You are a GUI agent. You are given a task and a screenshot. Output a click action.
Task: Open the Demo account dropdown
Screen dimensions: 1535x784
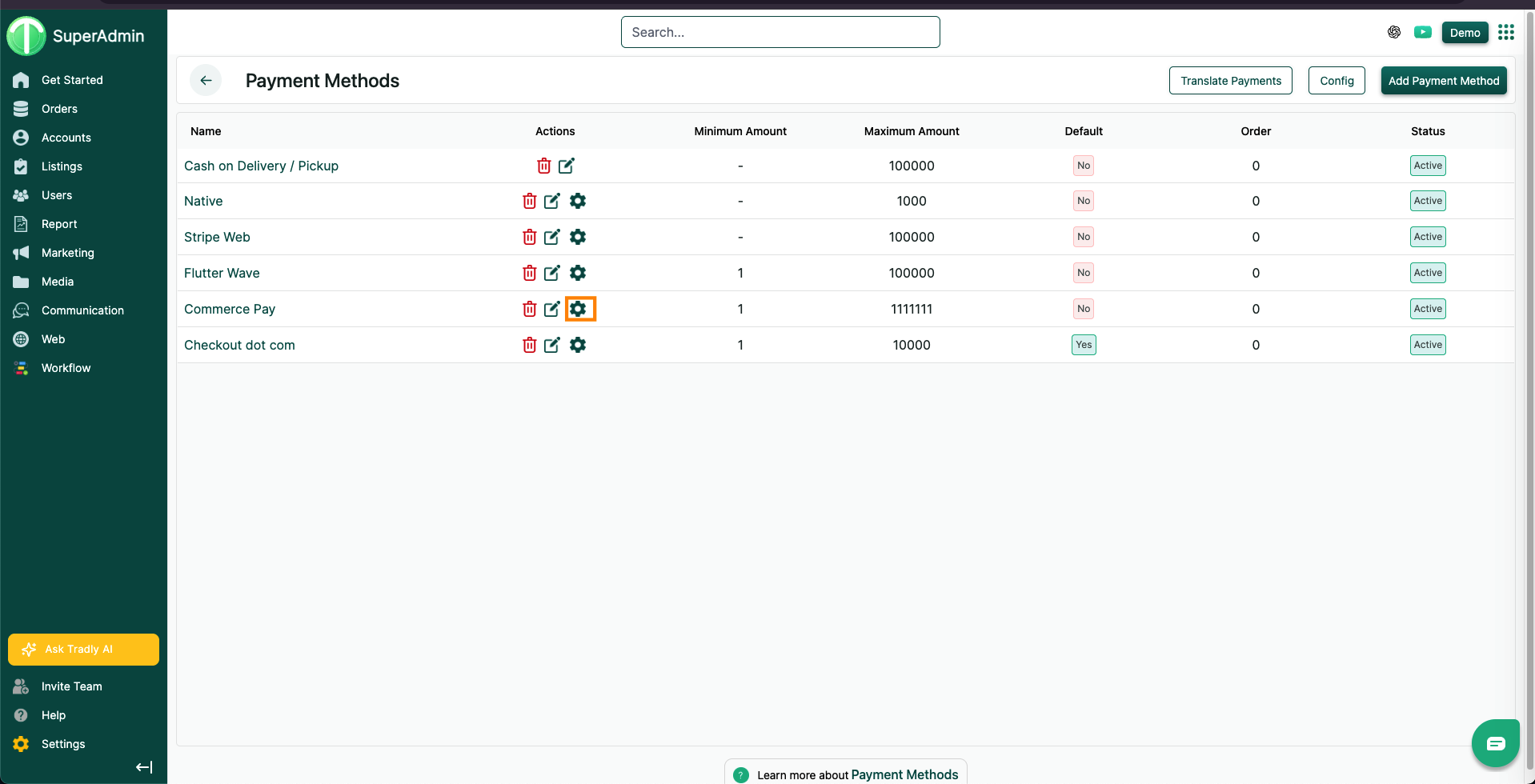pos(1465,32)
